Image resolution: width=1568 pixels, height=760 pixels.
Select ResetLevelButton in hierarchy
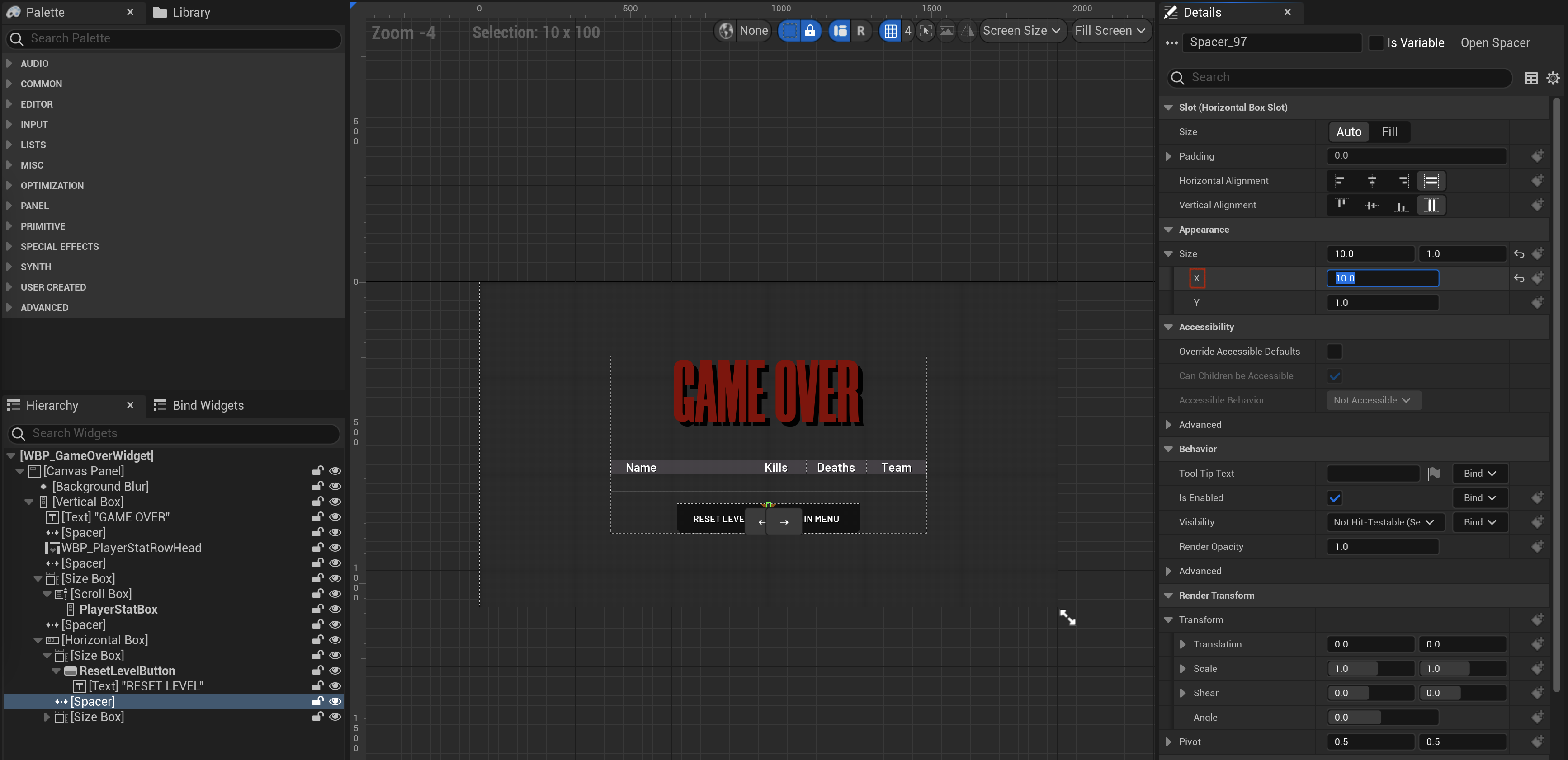point(127,671)
